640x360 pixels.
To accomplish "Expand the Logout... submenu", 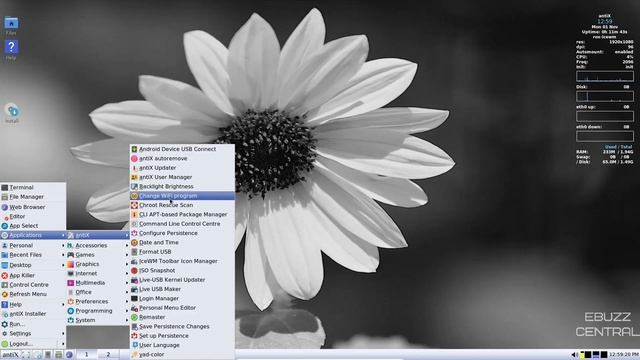I will coord(33,344).
